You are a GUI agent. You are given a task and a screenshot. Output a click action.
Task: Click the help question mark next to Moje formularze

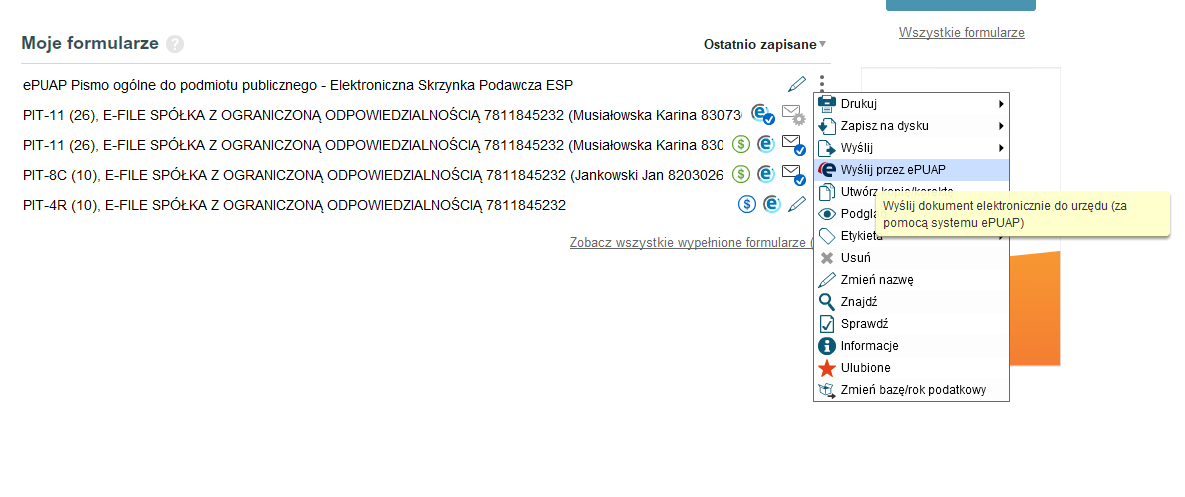[175, 44]
